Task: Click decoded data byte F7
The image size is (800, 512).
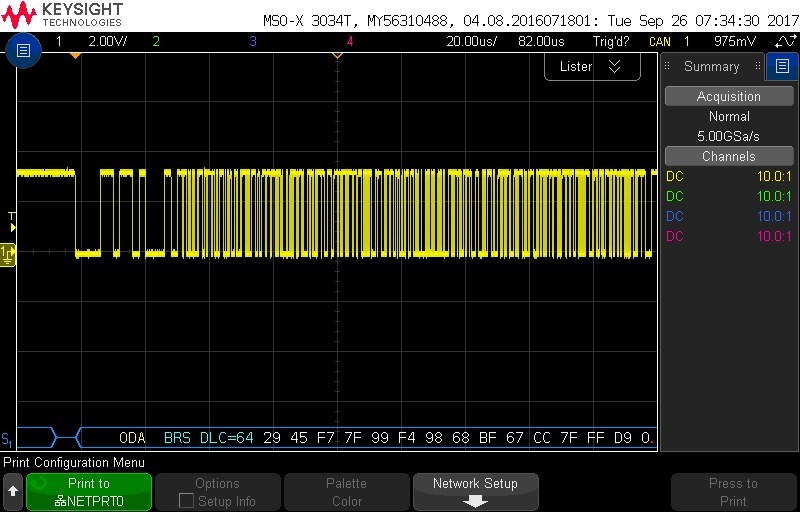Action: point(326,438)
